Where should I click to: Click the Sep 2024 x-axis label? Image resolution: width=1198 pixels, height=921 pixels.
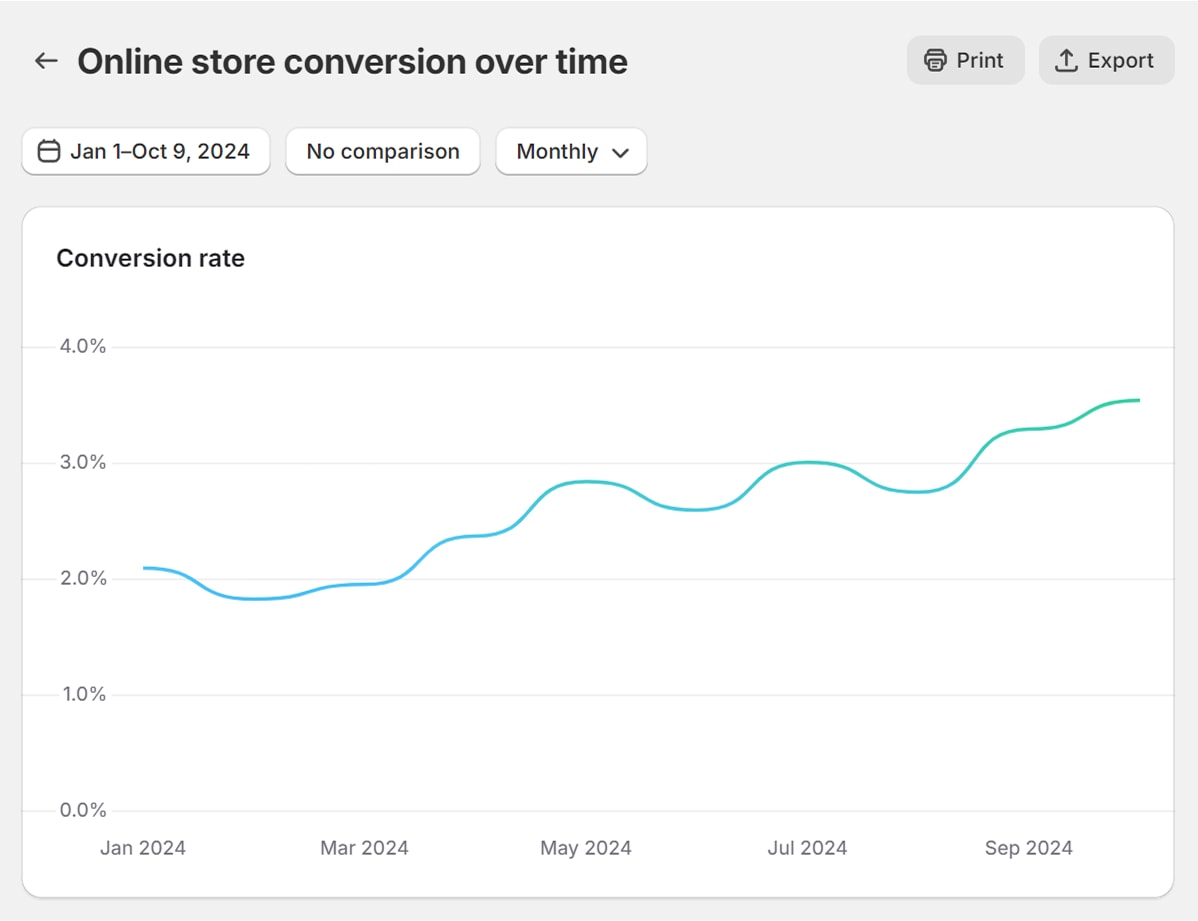[x=1028, y=848]
